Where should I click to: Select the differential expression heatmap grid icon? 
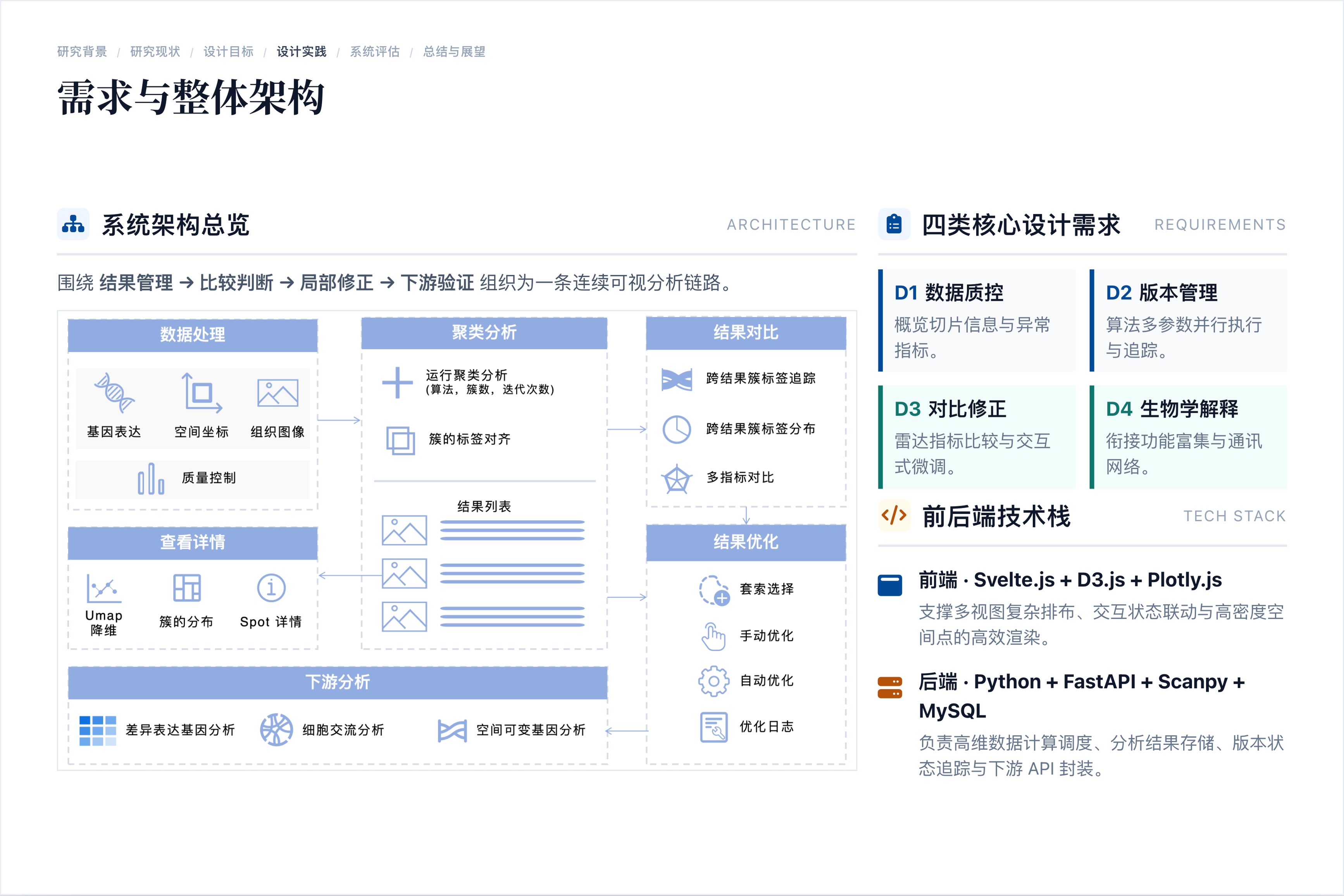[98, 730]
